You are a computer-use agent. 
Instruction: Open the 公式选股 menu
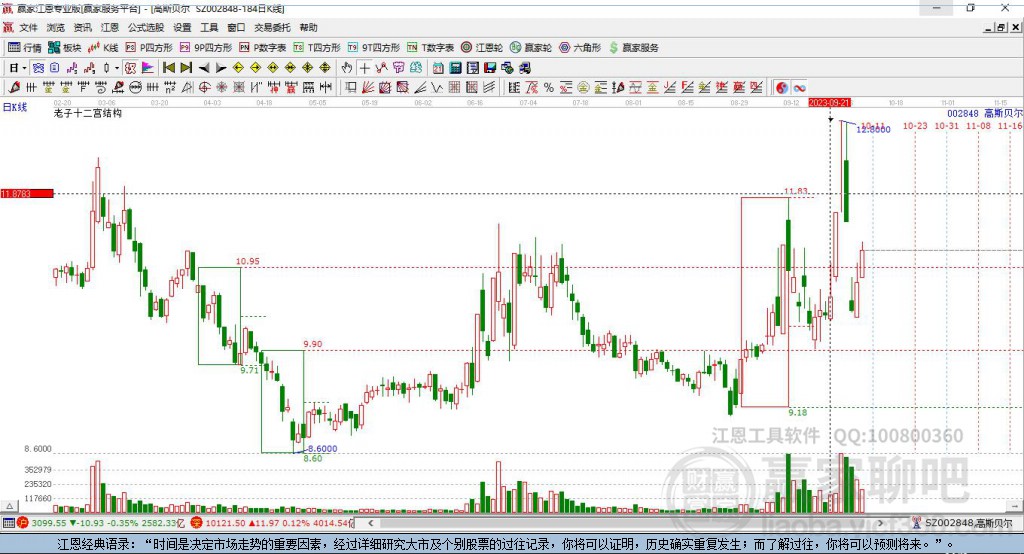pos(146,27)
